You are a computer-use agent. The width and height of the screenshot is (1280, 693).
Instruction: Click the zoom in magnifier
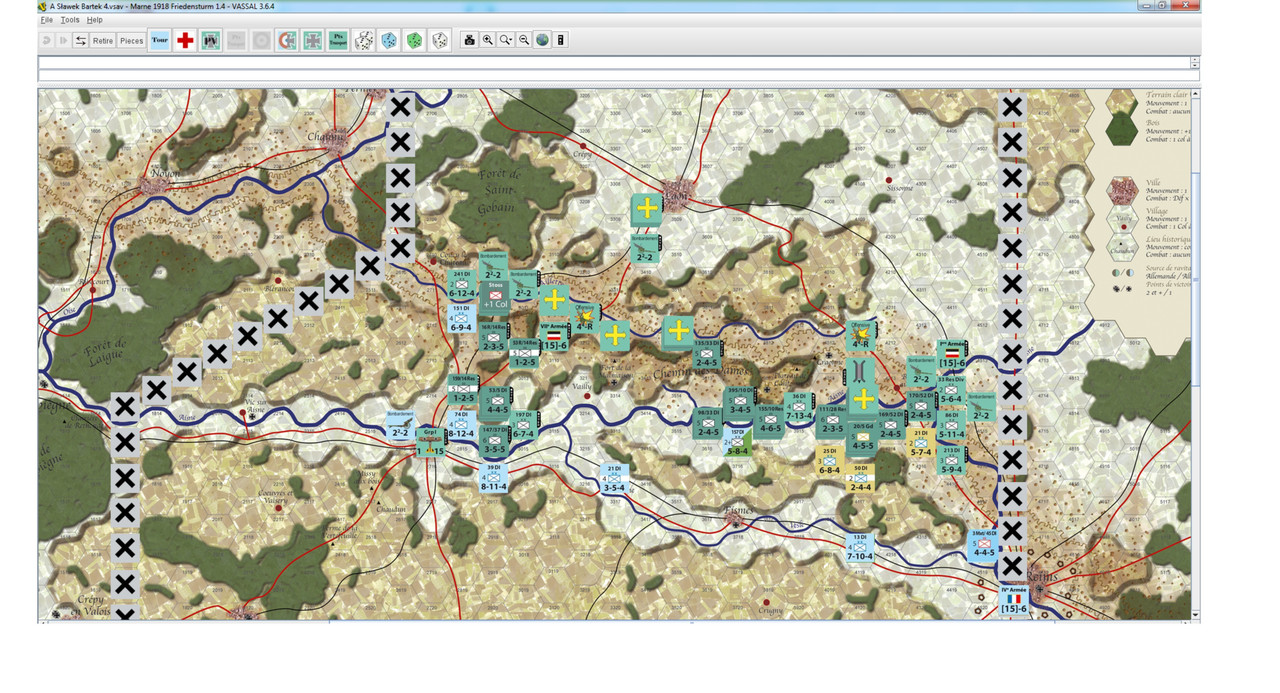coord(488,40)
